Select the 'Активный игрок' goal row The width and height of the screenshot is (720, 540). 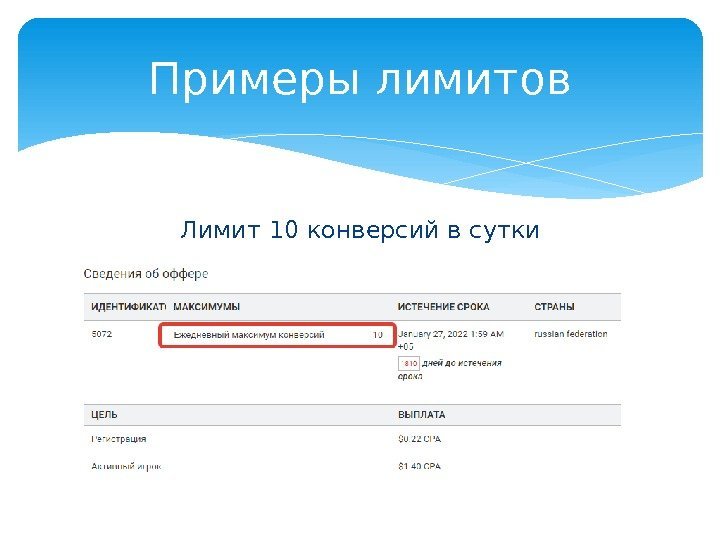pyautogui.click(x=352, y=467)
